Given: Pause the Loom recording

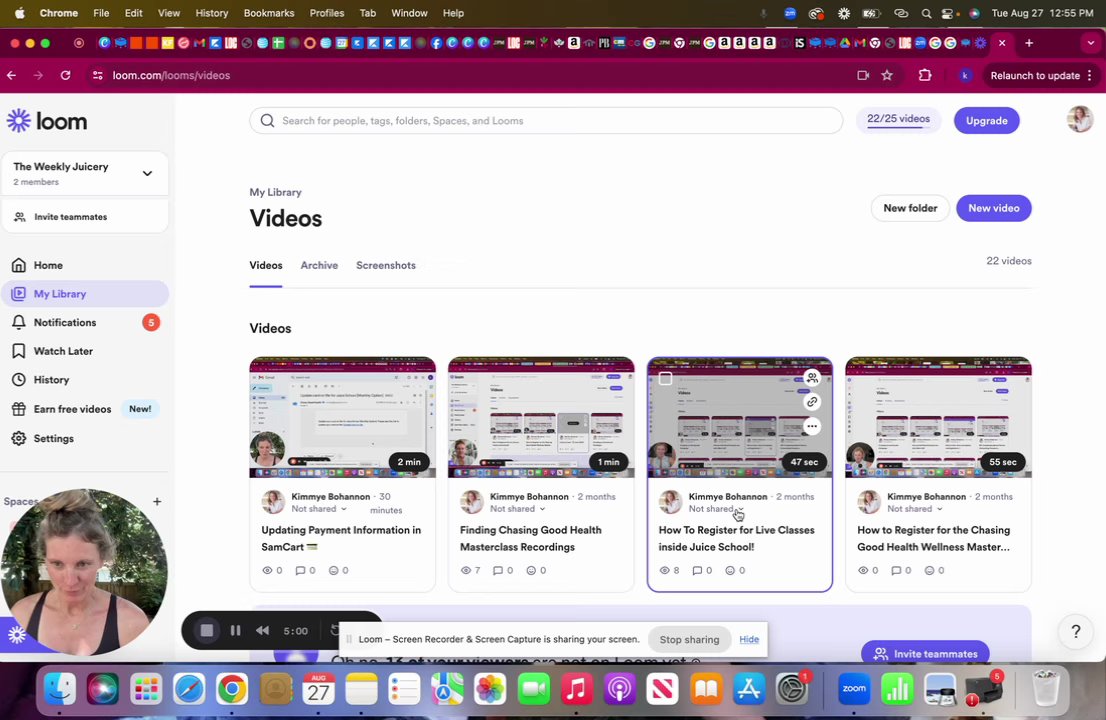Looking at the screenshot, I should [x=236, y=630].
